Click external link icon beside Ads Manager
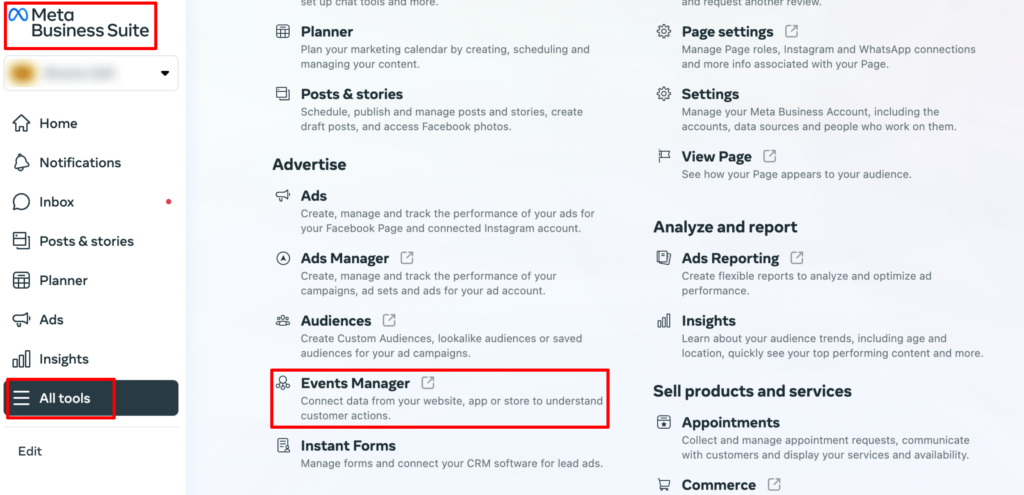The width and height of the screenshot is (1024, 495). pyautogui.click(x=407, y=257)
